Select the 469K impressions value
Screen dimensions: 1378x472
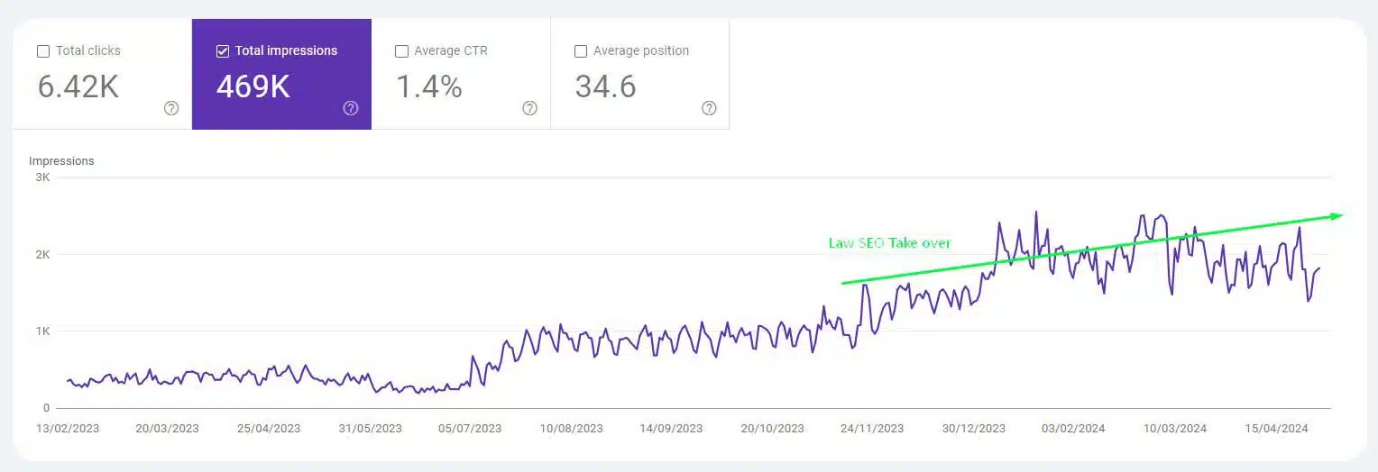point(253,87)
